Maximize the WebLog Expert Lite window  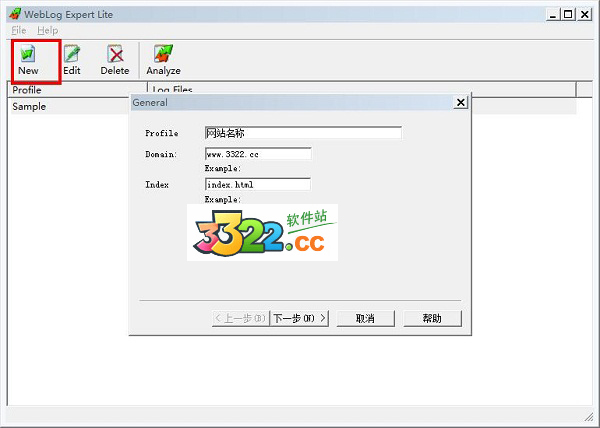point(568,15)
